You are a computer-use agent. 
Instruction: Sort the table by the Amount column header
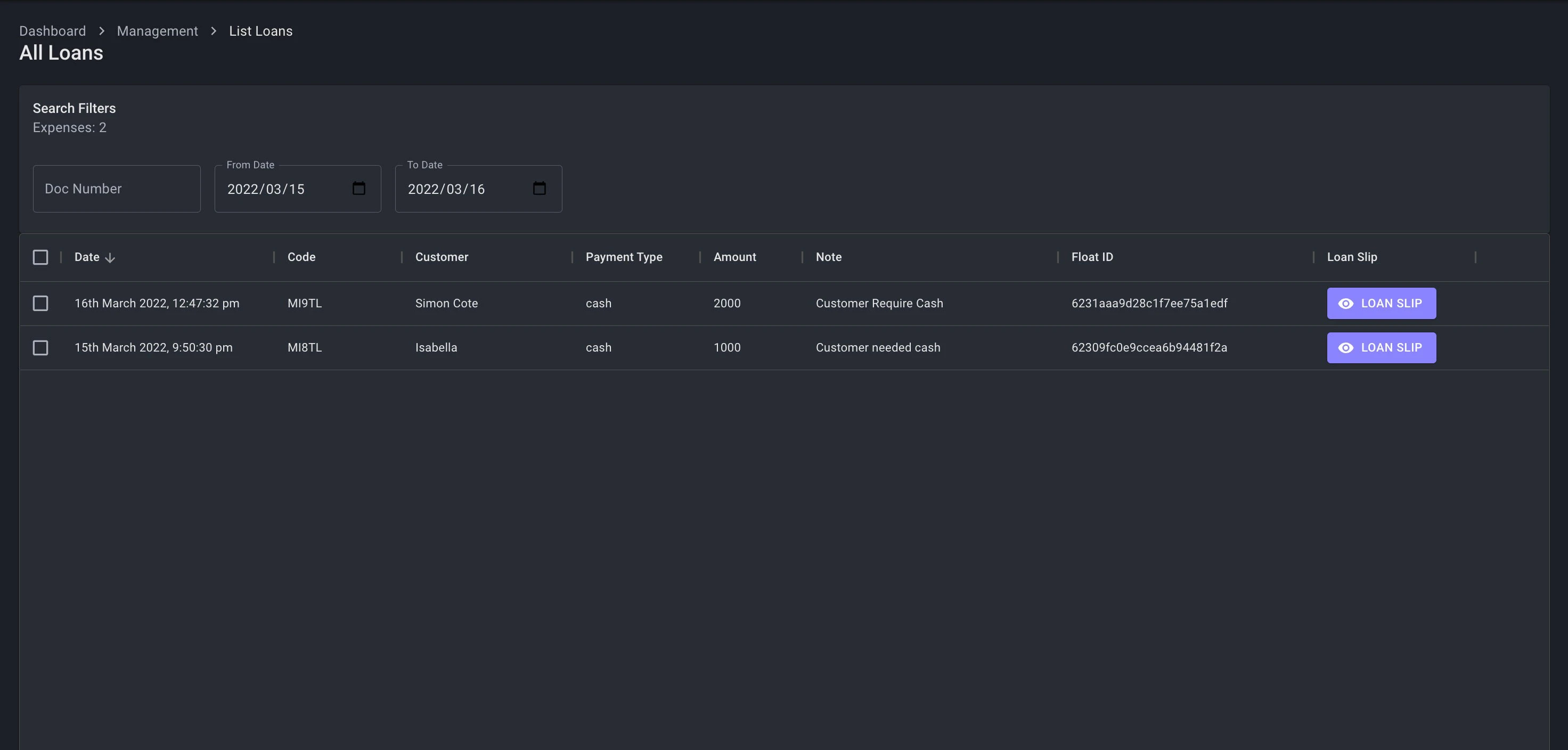pyautogui.click(x=734, y=257)
